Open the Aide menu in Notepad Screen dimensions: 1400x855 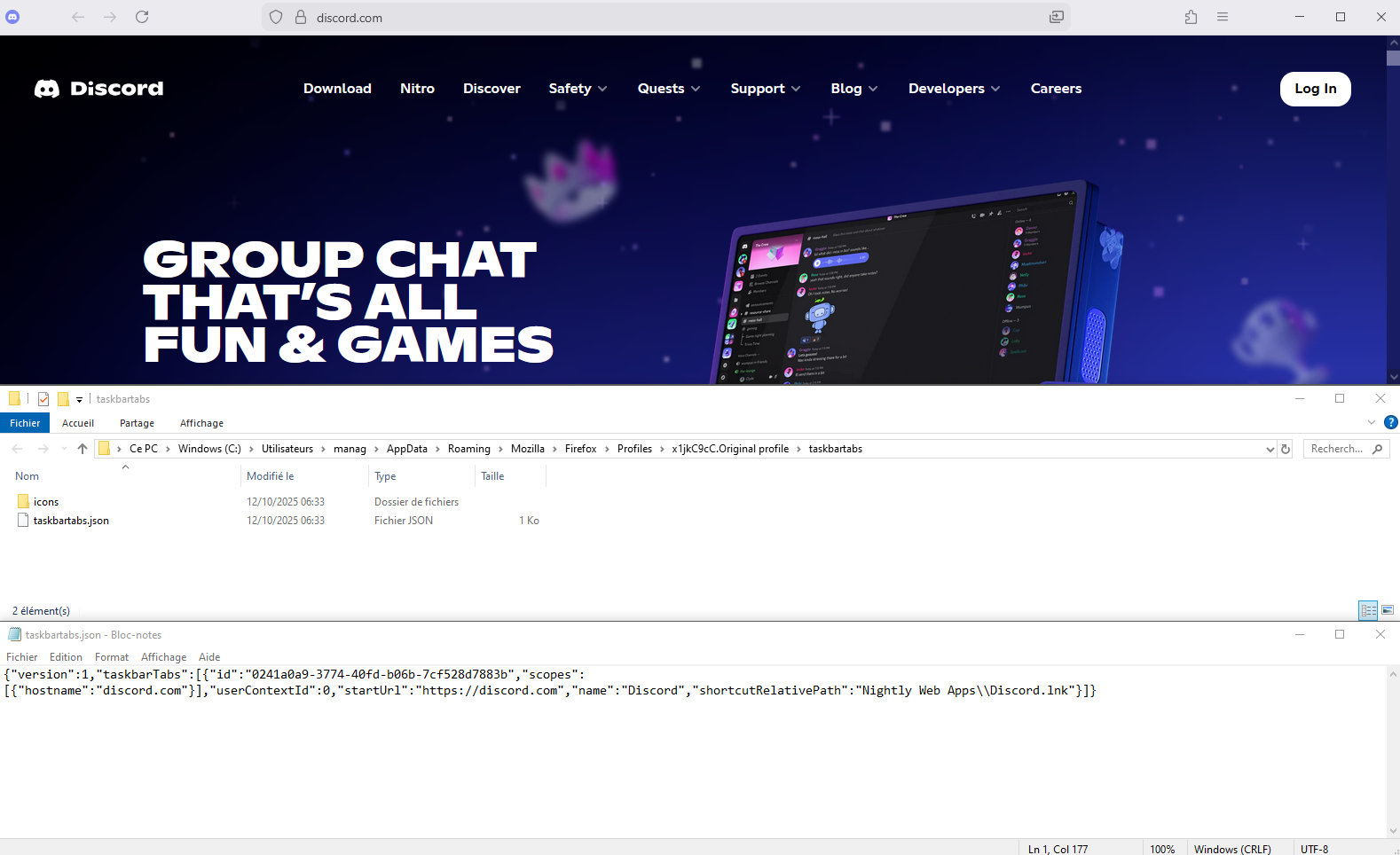coord(209,657)
